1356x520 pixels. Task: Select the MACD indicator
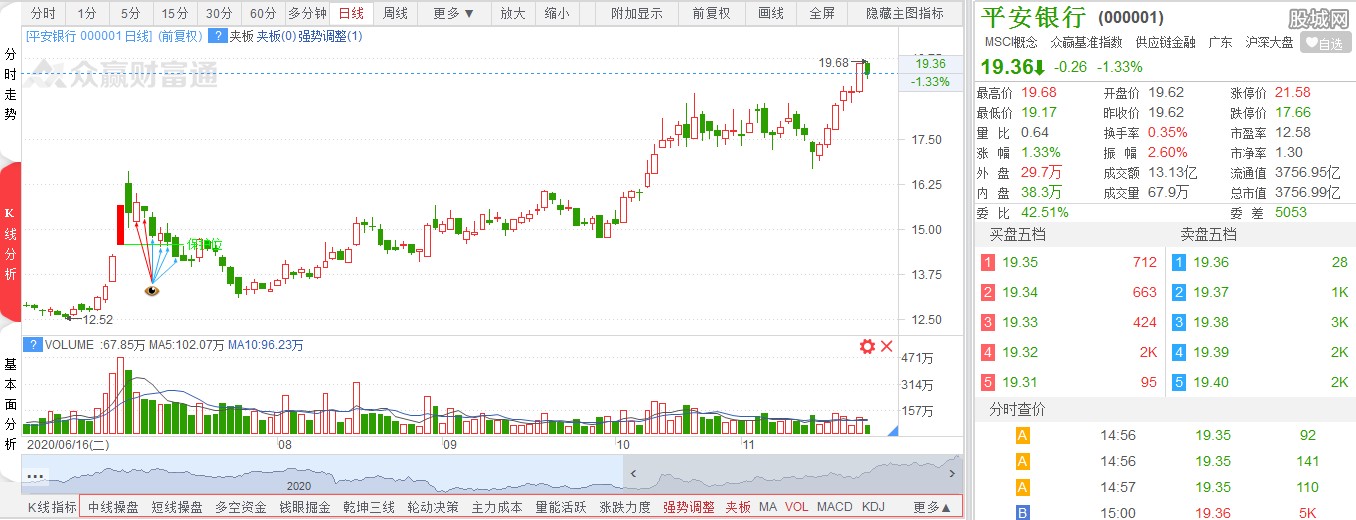[835, 507]
